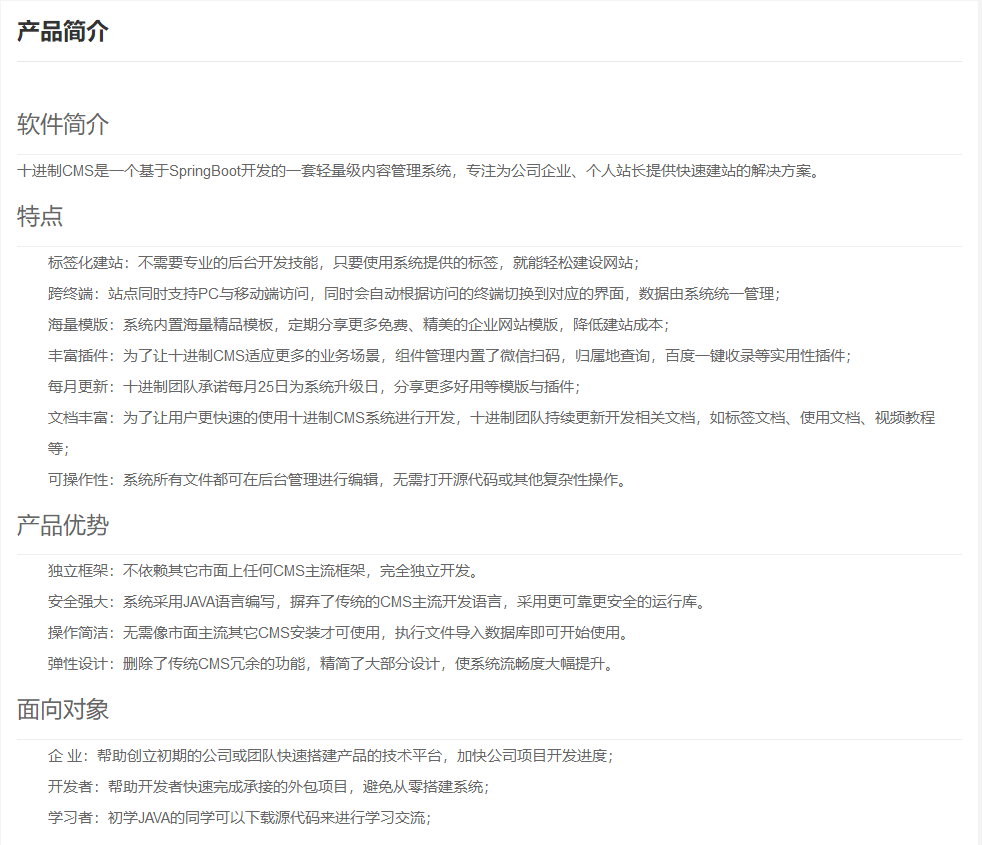The image size is (982, 845).
Task: Click the 标签化建站 feature line
Action: pos(343,262)
